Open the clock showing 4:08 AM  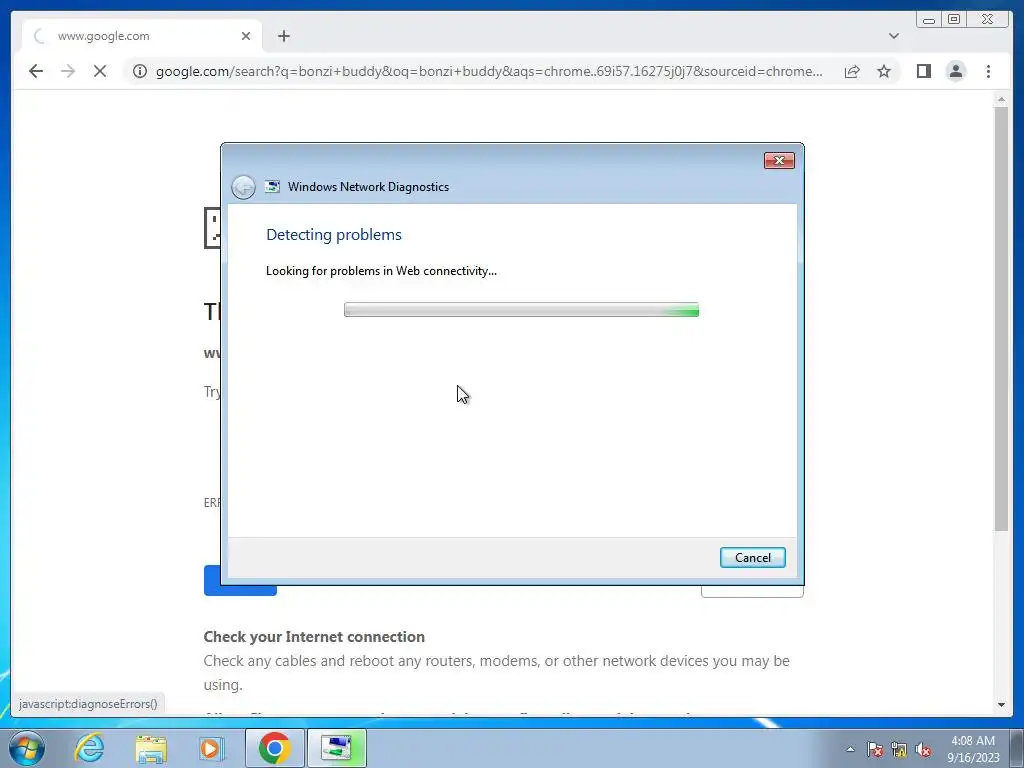973,749
